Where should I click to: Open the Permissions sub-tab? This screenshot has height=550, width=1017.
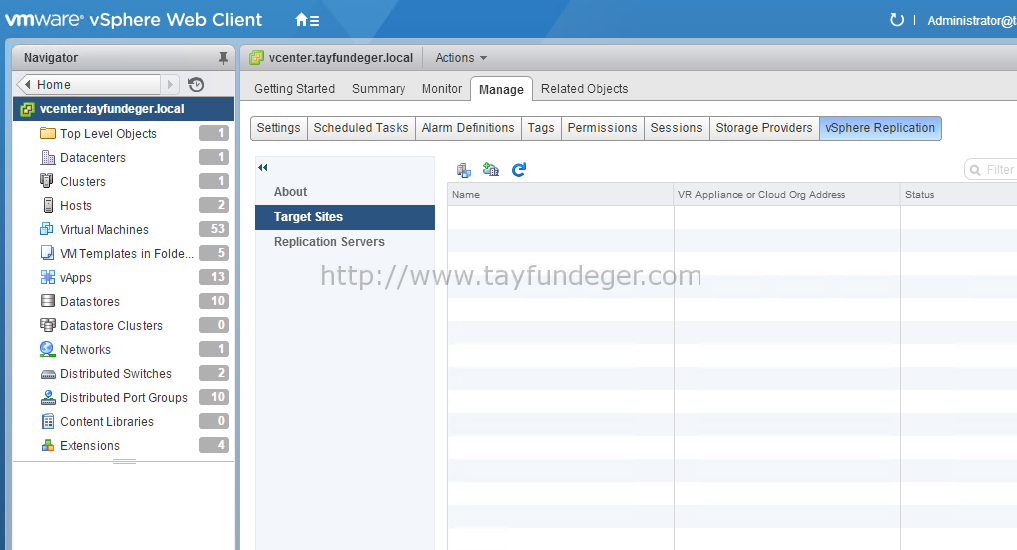[x=603, y=128]
